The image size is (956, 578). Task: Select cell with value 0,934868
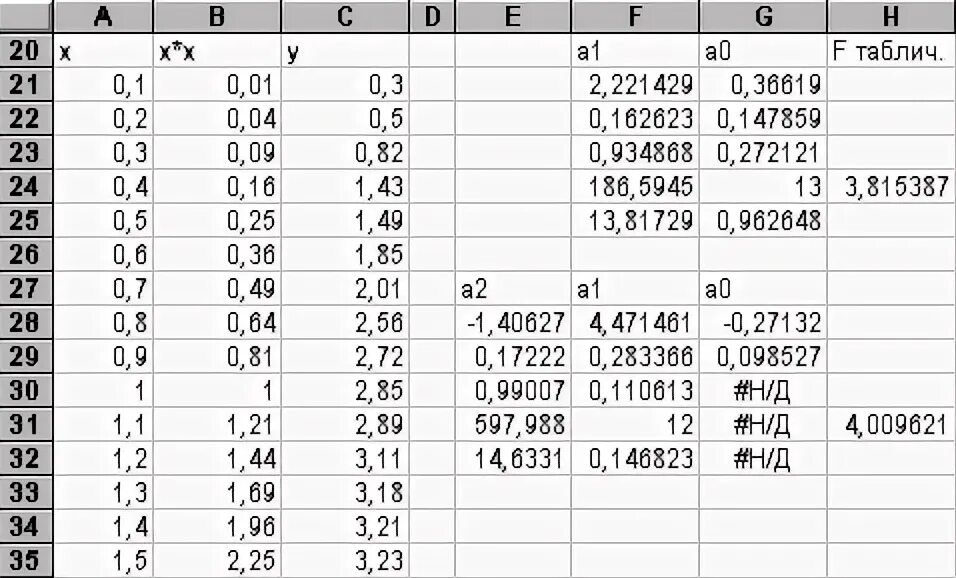(635, 152)
